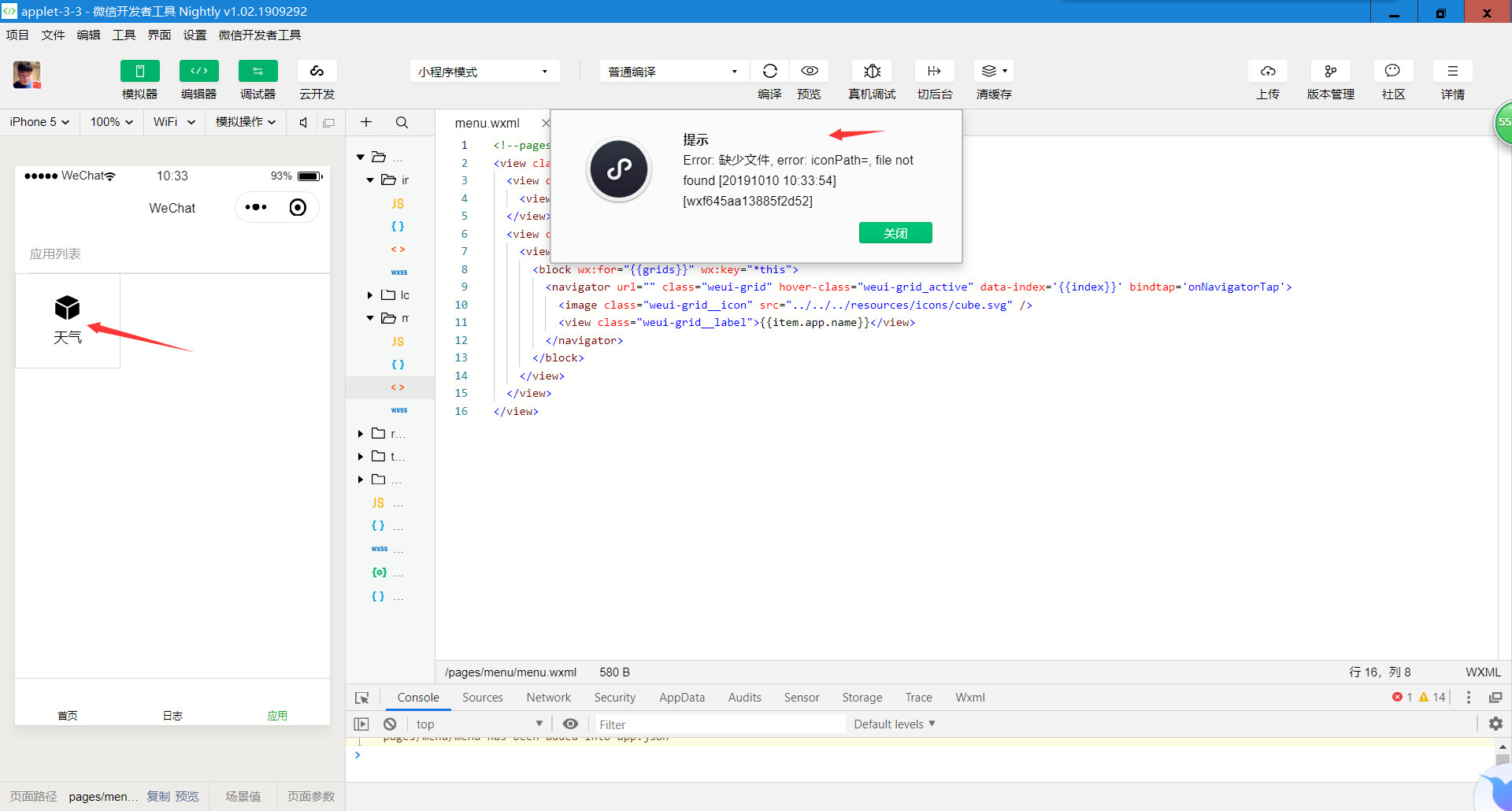Open version management (版本管理)
The width and height of the screenshot is (1512, 811).
click(x=1330, y=72)
